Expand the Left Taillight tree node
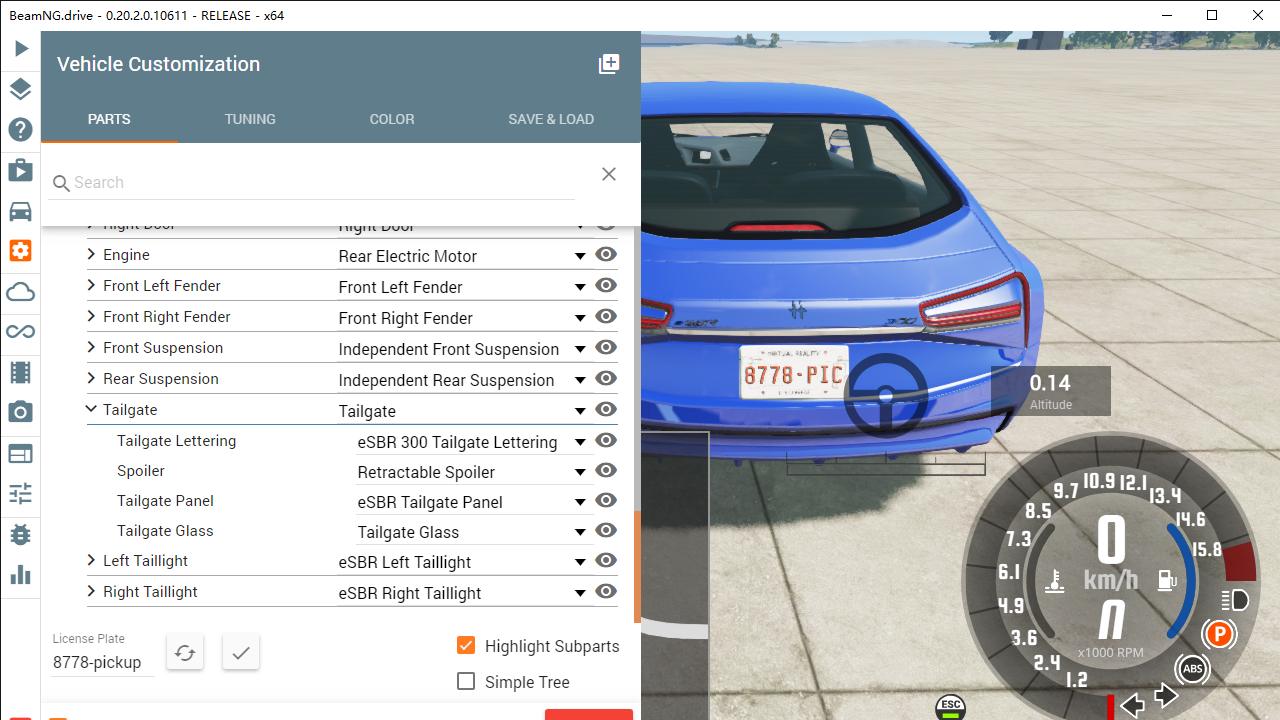 91,561
